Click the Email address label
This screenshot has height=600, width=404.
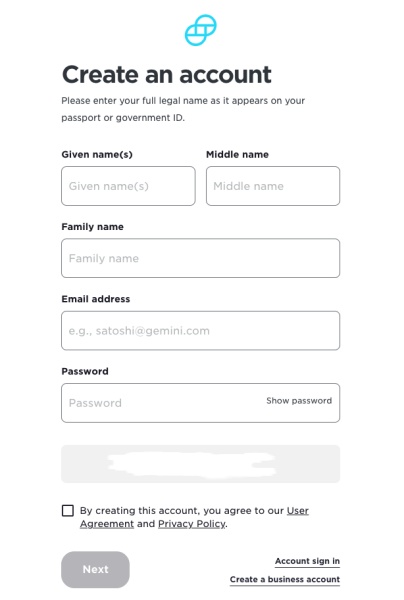(96, 299)
